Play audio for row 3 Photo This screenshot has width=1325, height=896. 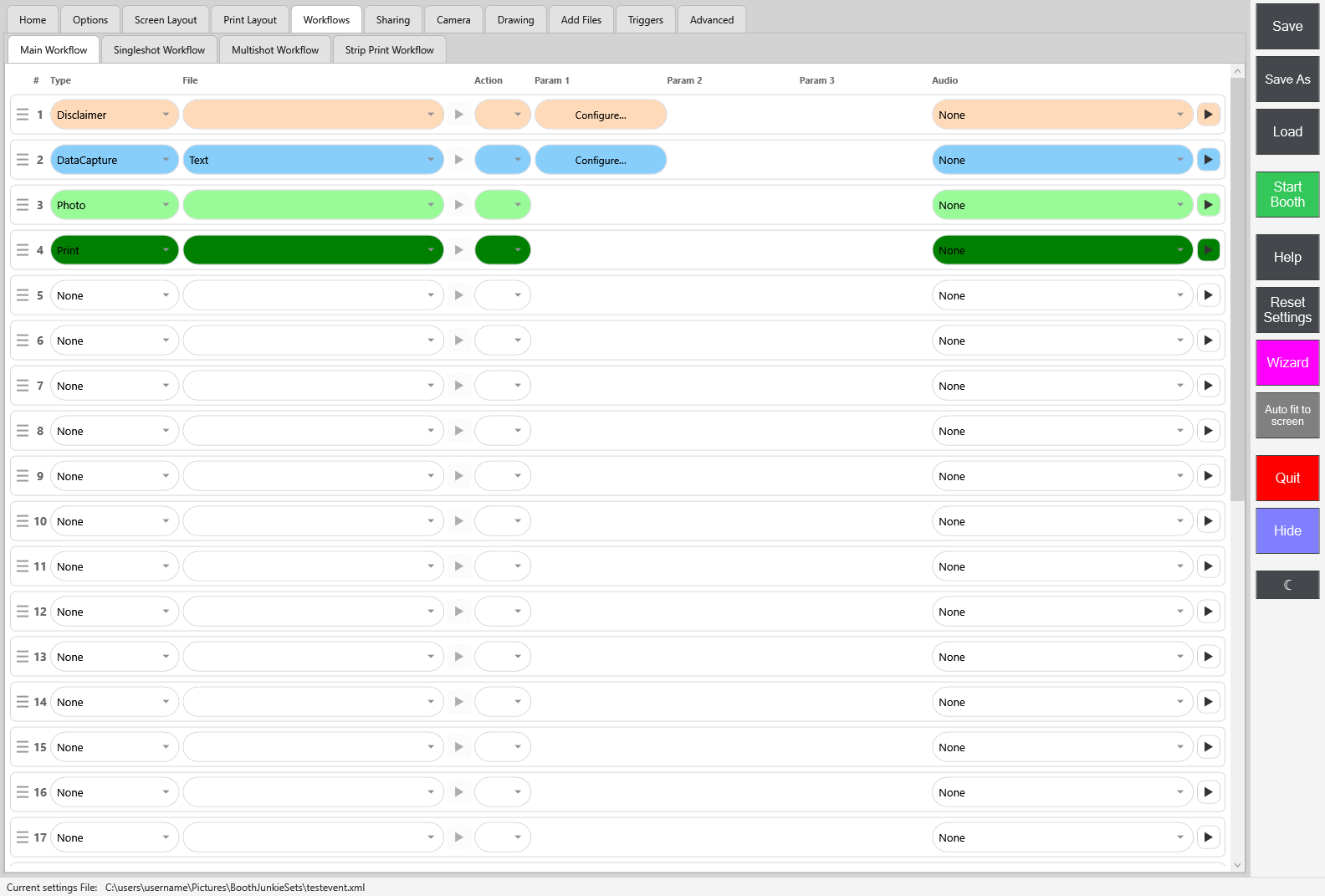coord(1208,205)
